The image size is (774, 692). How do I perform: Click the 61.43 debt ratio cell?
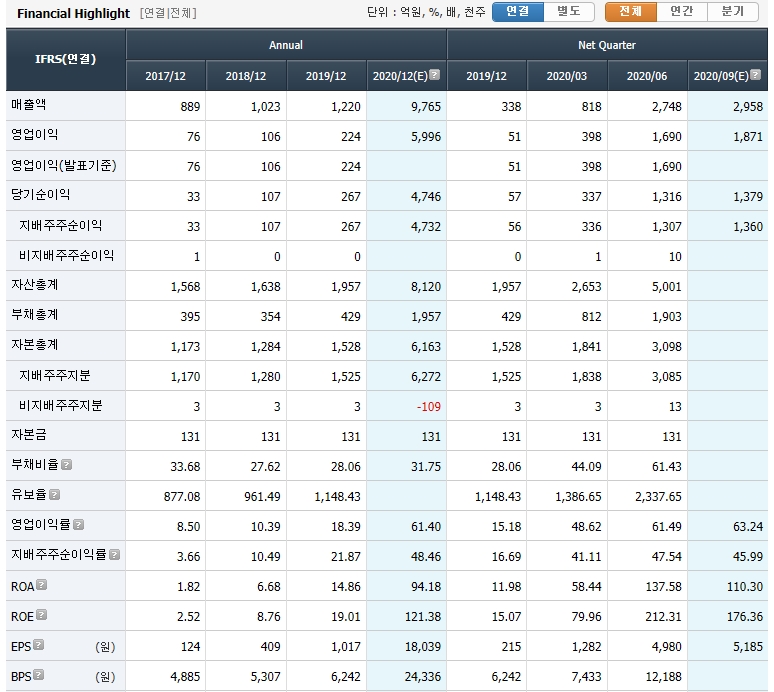coord(648,466)
